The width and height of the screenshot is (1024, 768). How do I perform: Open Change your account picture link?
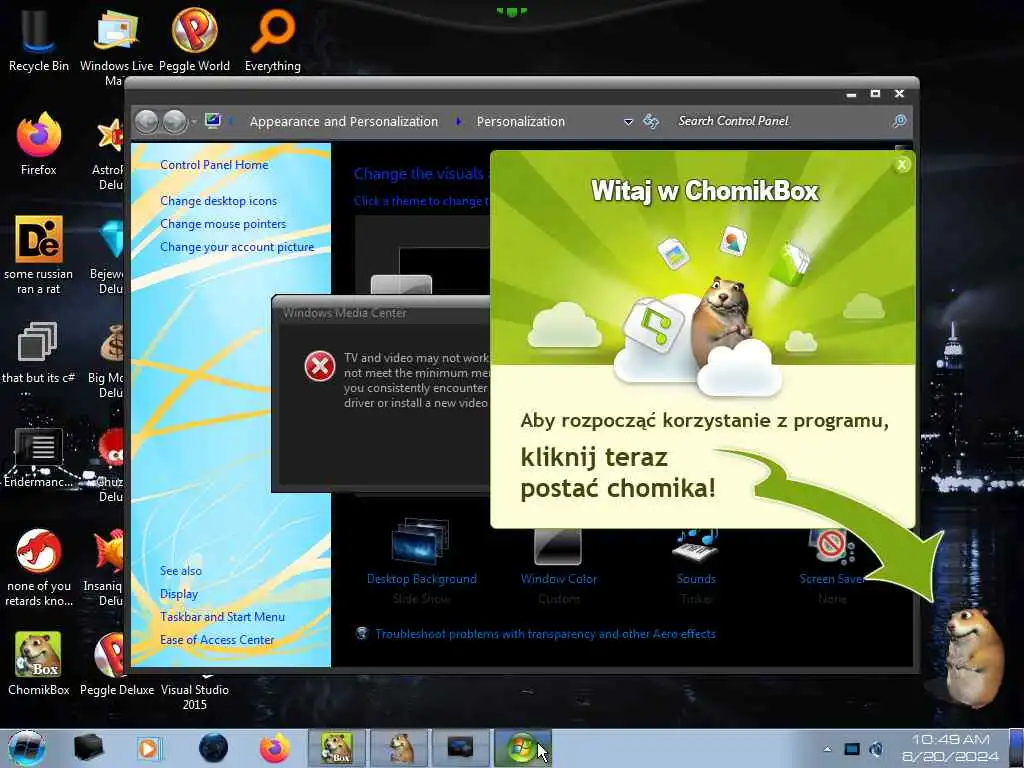click(237, 248)
